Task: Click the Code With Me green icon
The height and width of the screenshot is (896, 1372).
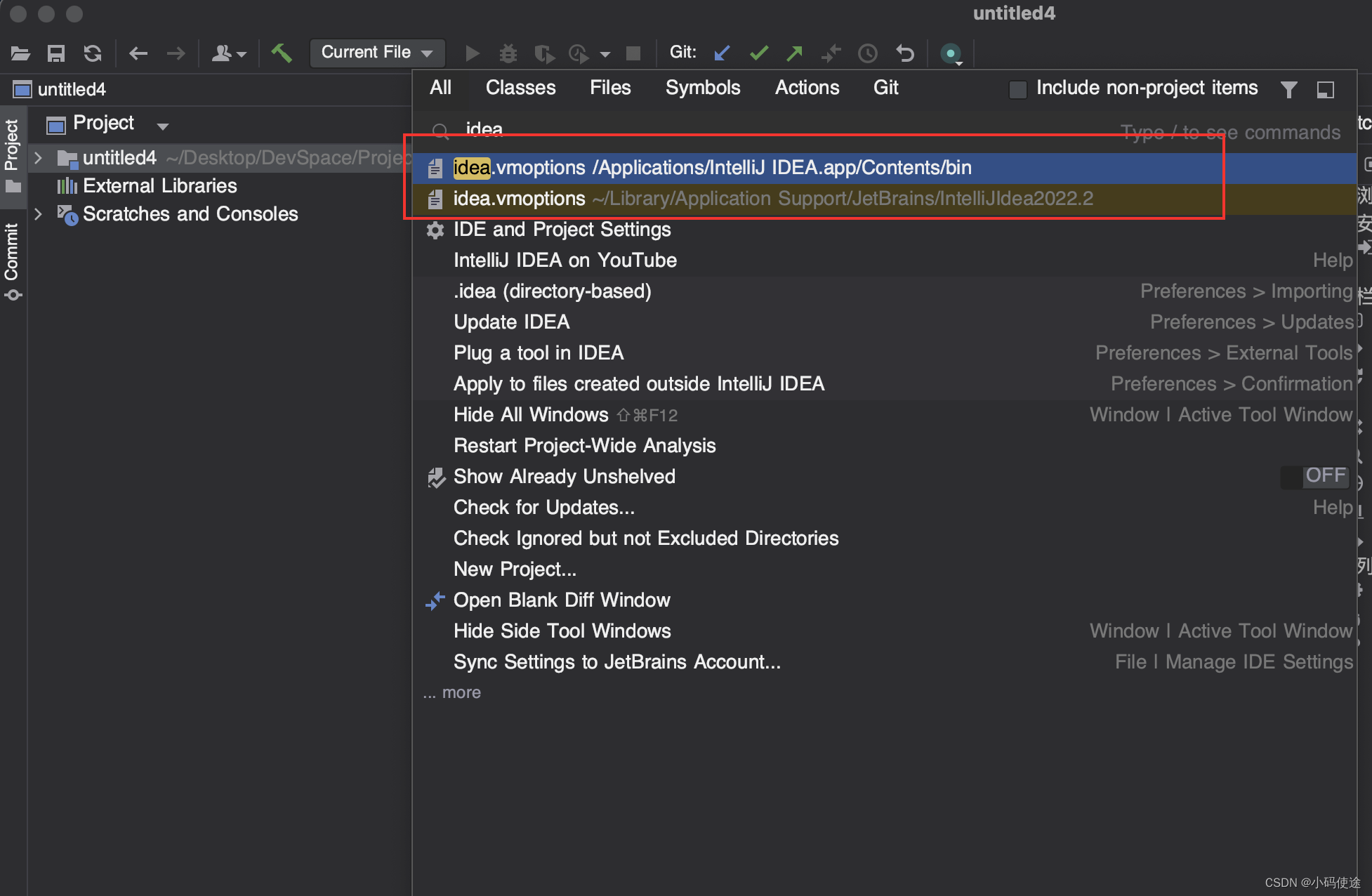Action: tap(951, 53)
